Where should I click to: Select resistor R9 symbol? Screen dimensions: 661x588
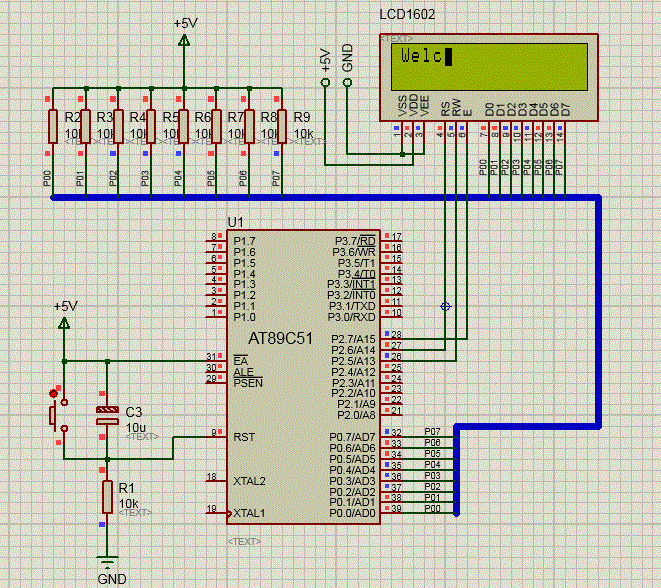point(282,126)
